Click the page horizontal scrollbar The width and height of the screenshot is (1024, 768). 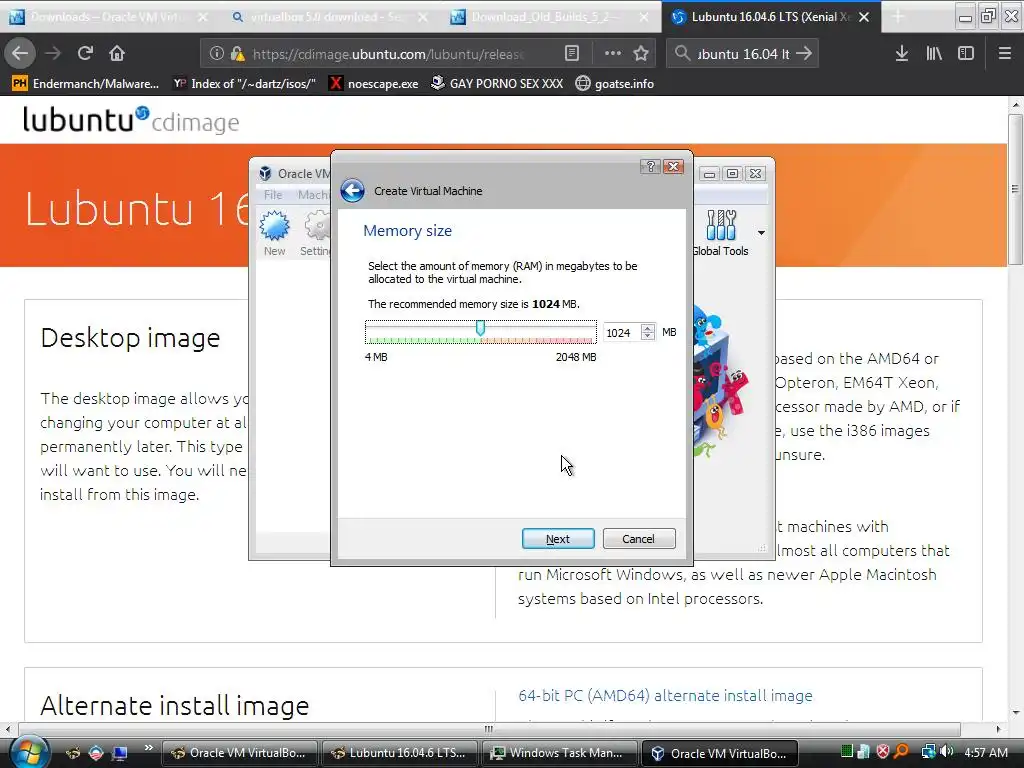(488, 729)
